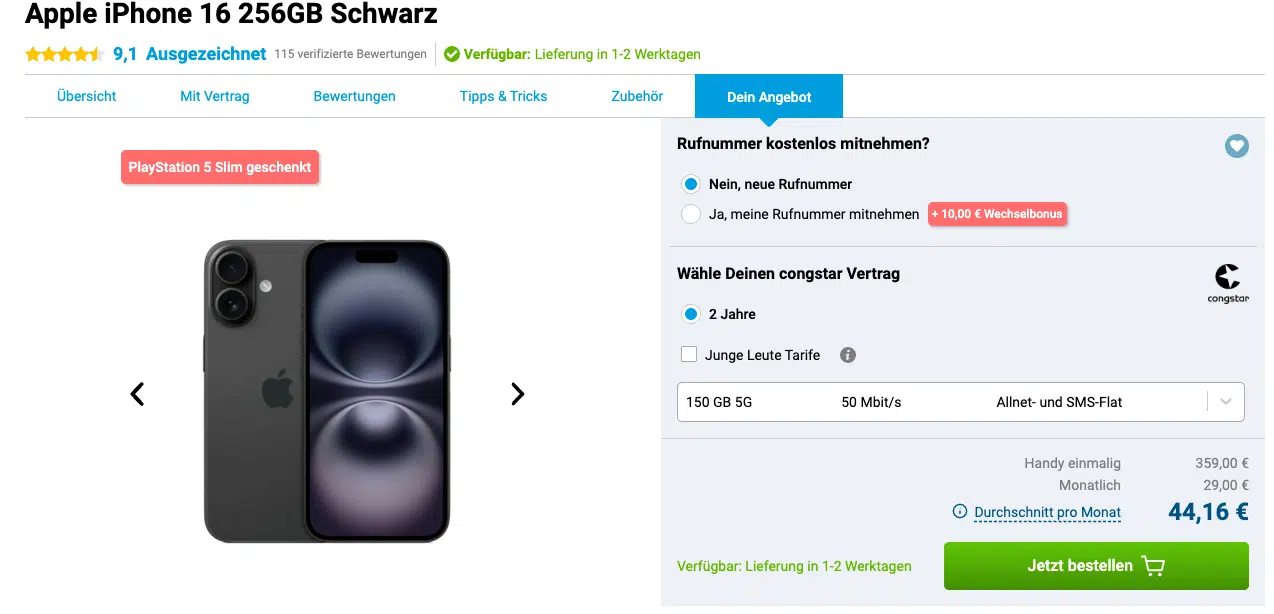The height and width of the screenshot is (614, 1274).
Task: Show previous product image arrow
Action: [137, 394]
